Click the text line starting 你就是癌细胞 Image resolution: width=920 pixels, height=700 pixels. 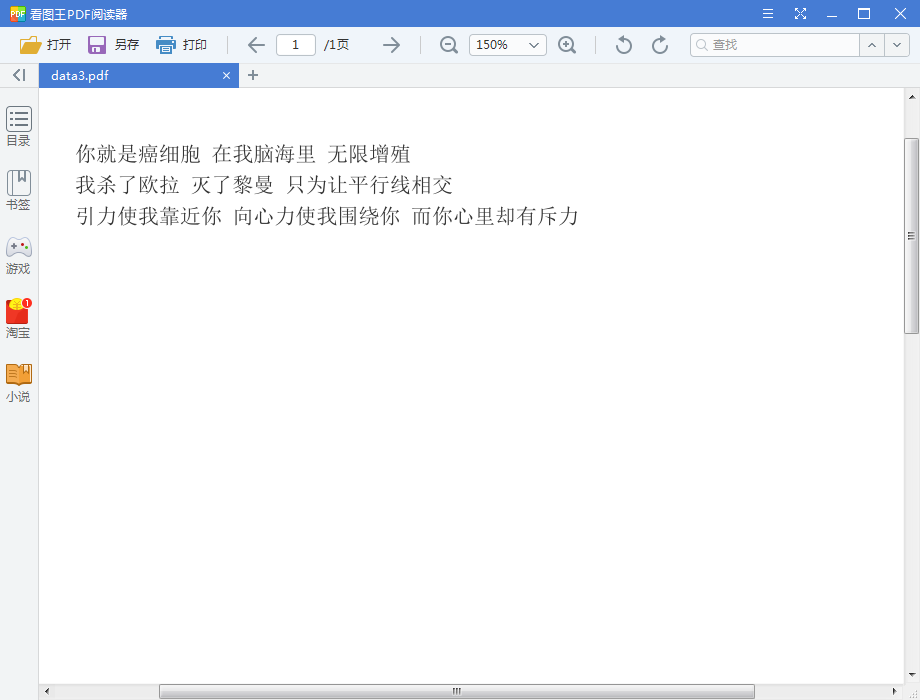coord(243,154)
